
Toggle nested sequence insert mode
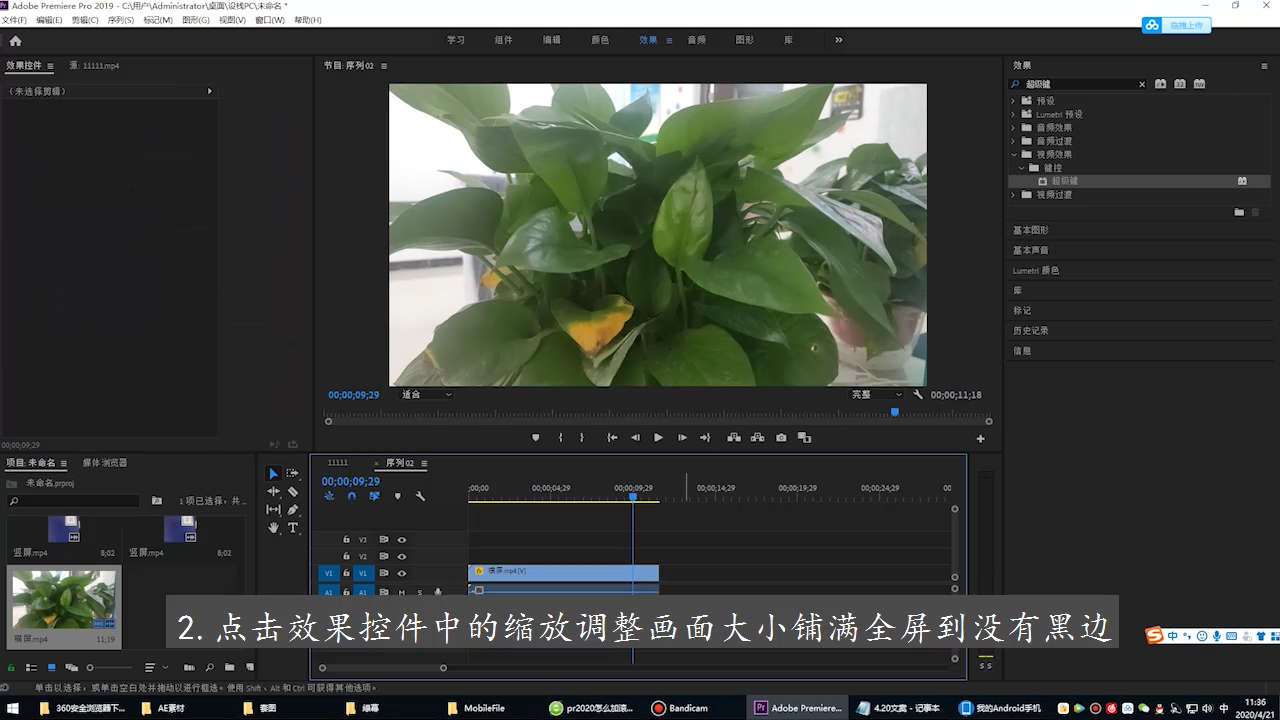pyautogui.click(x=329, y=496)
